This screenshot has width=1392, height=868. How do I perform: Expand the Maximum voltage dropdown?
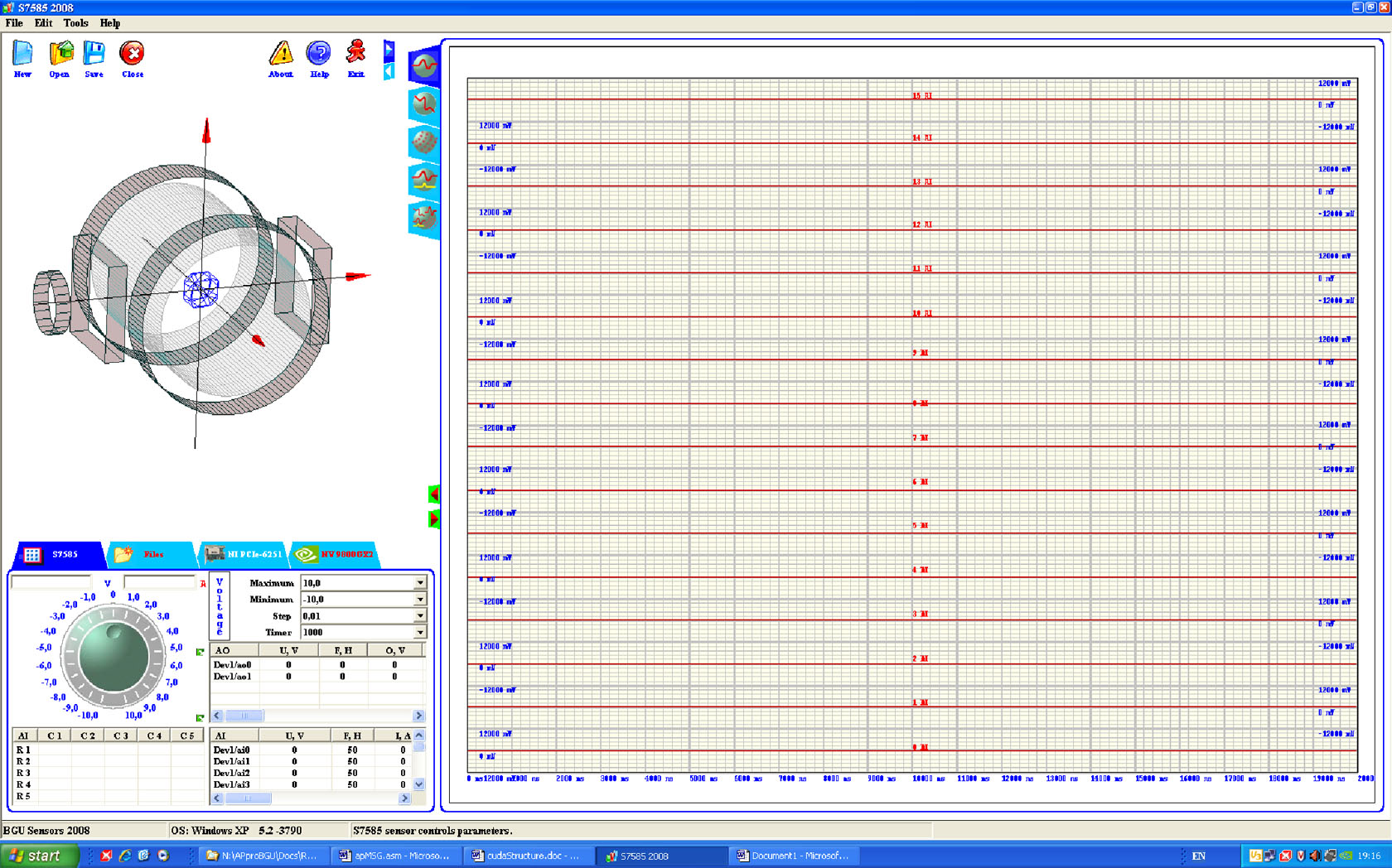(x=420, y=583)
